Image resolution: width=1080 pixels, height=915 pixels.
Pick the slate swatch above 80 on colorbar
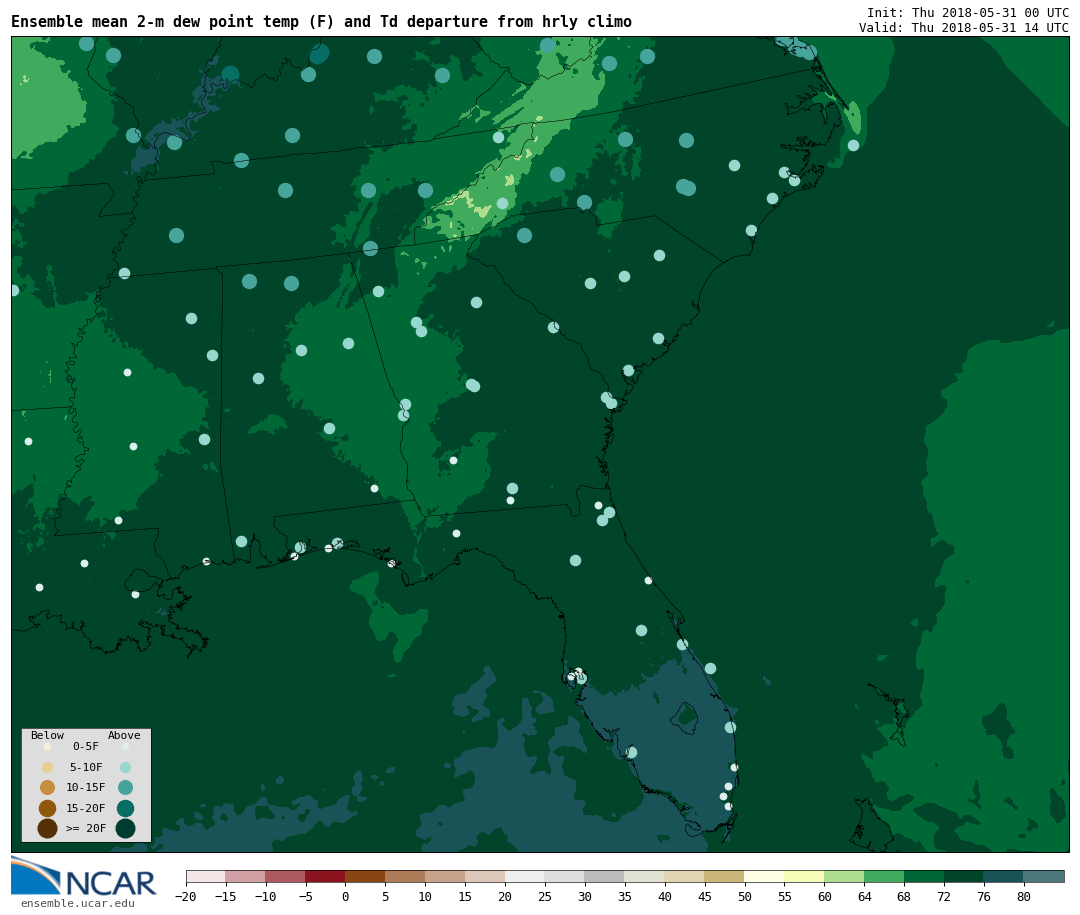pos(1044,876)
